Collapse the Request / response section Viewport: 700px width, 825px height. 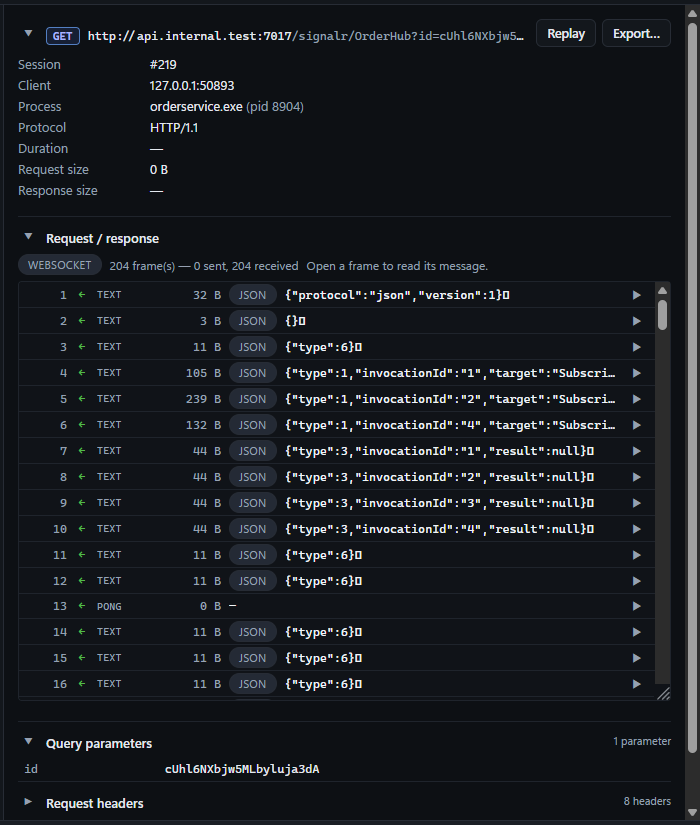28,237
